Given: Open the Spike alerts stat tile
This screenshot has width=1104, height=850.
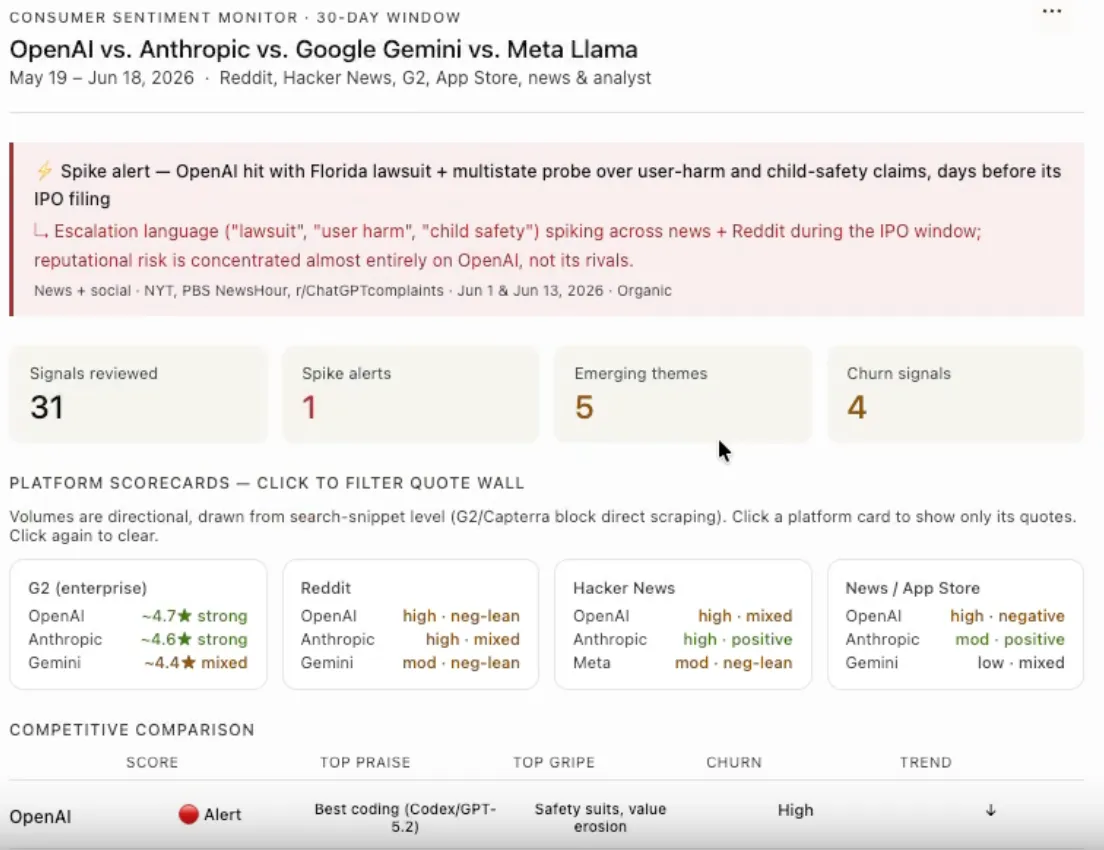Looking at the screenshot, I should pos(410,394).
